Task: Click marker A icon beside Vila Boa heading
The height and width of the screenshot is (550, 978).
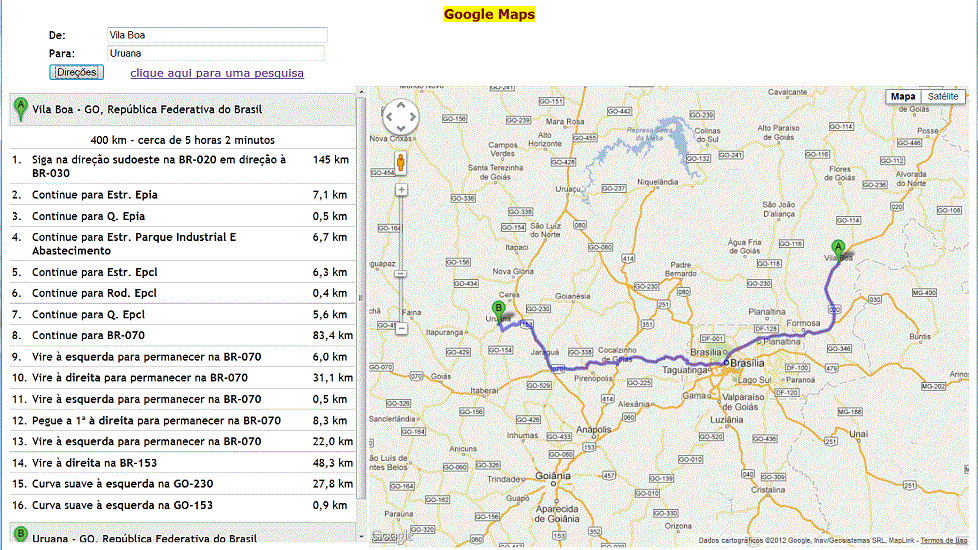Action: tap(21, 109)
